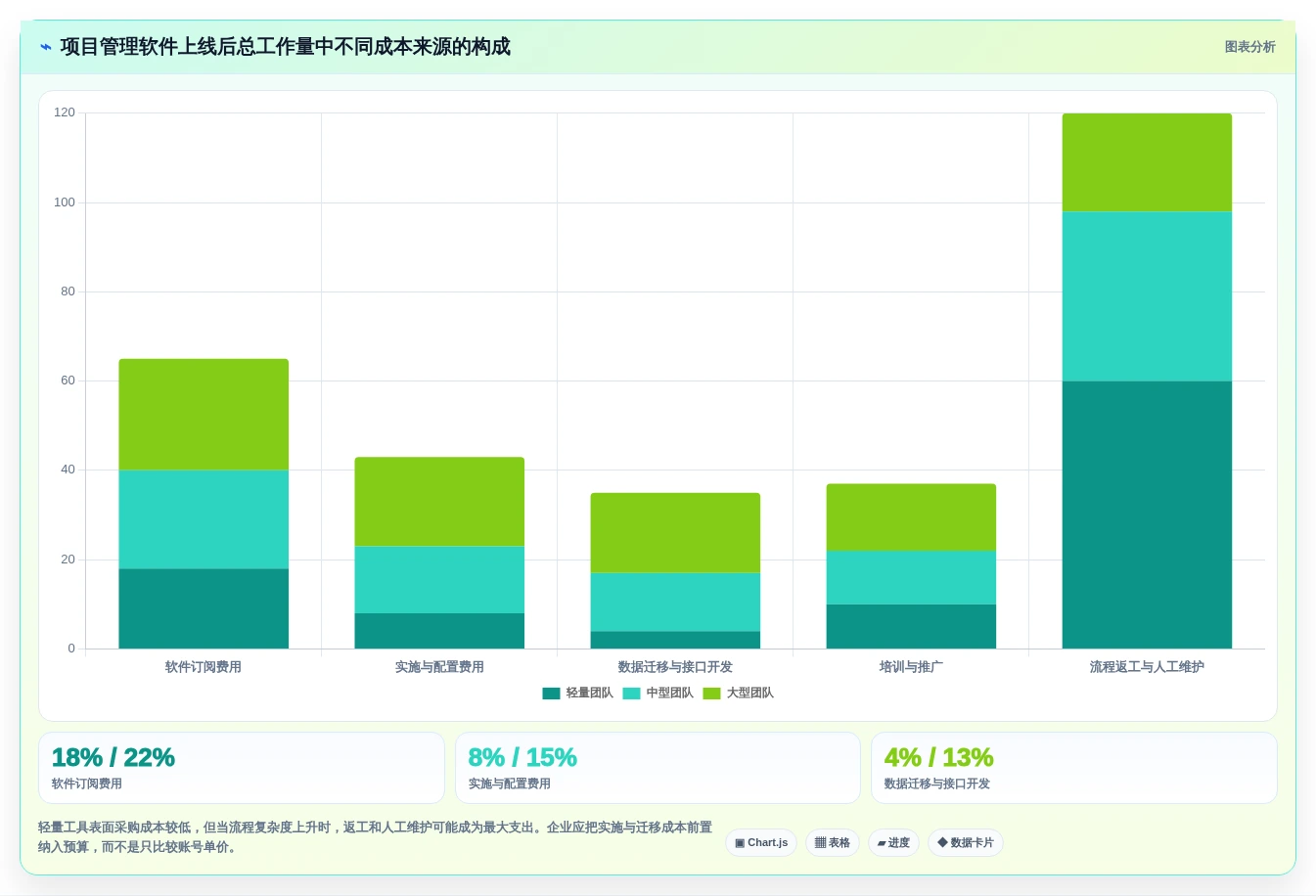Click the 大型团队 segment of 培训与推广 bar
Screen dimensions: 1316x896
pyautogui.click(x=911, y=517)
